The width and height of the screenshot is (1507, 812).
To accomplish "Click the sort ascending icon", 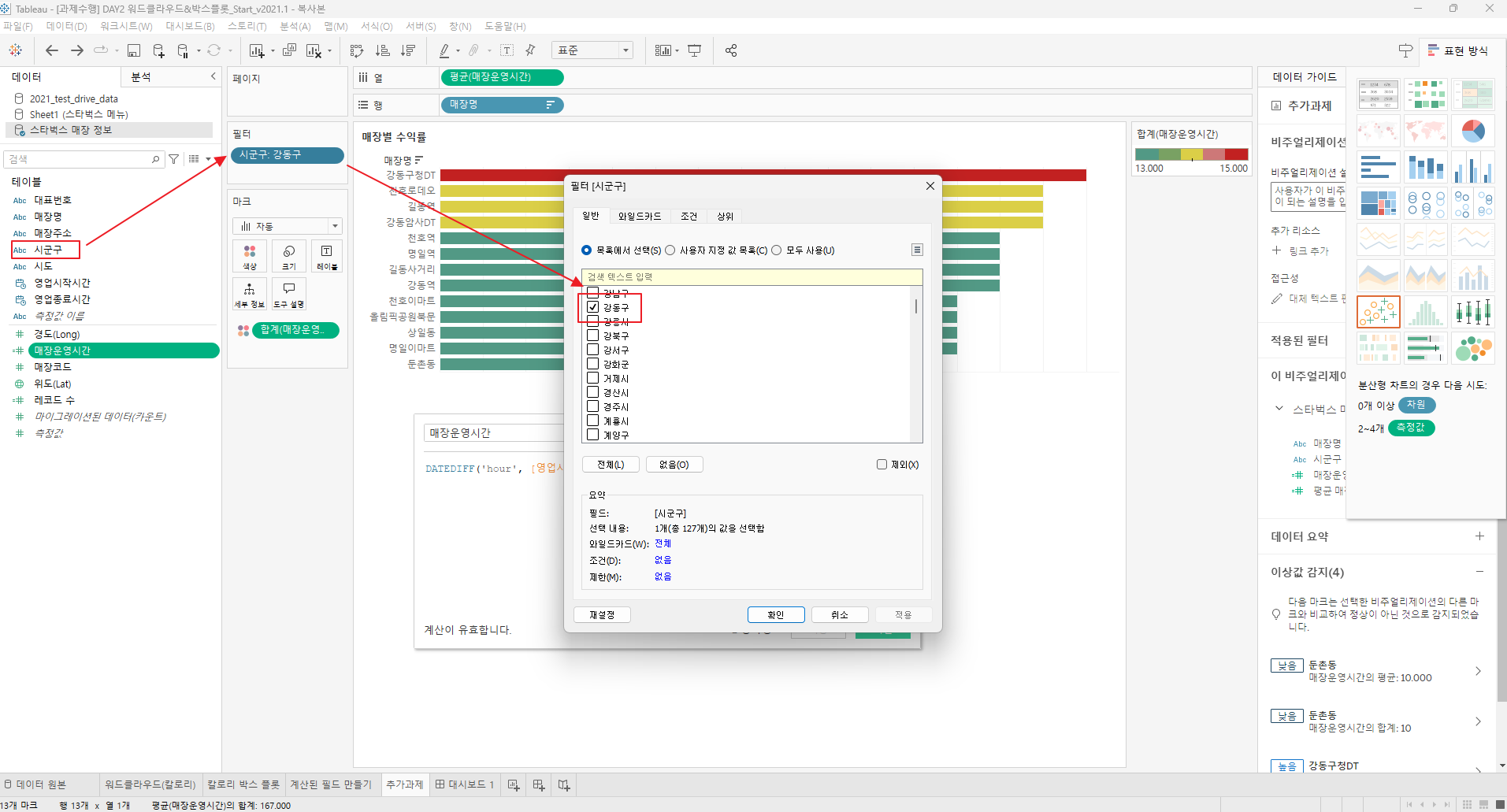I will point(383,50).
